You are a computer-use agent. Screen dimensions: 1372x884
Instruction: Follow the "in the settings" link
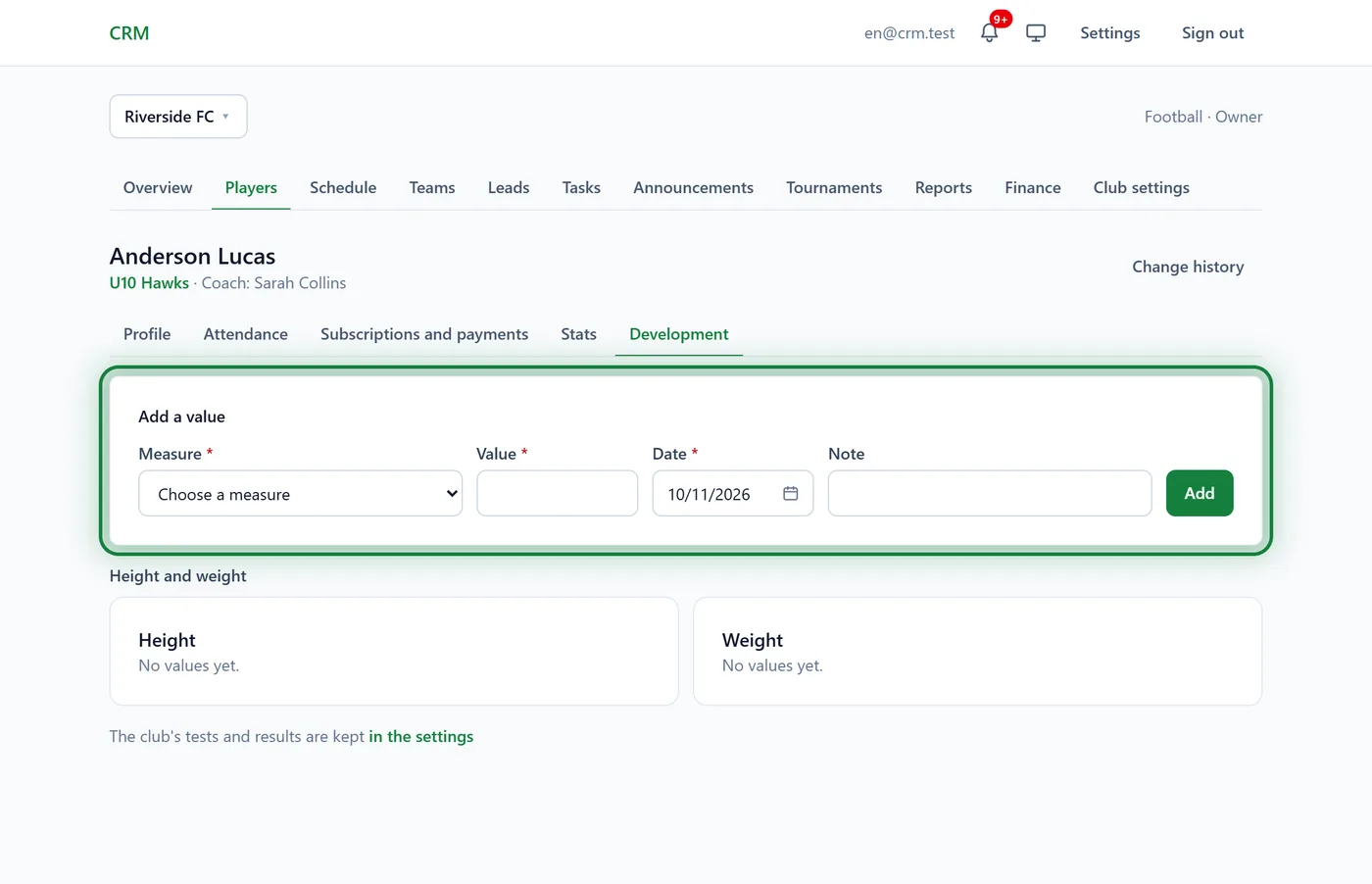pyautogui.click(x=421, y=737)
